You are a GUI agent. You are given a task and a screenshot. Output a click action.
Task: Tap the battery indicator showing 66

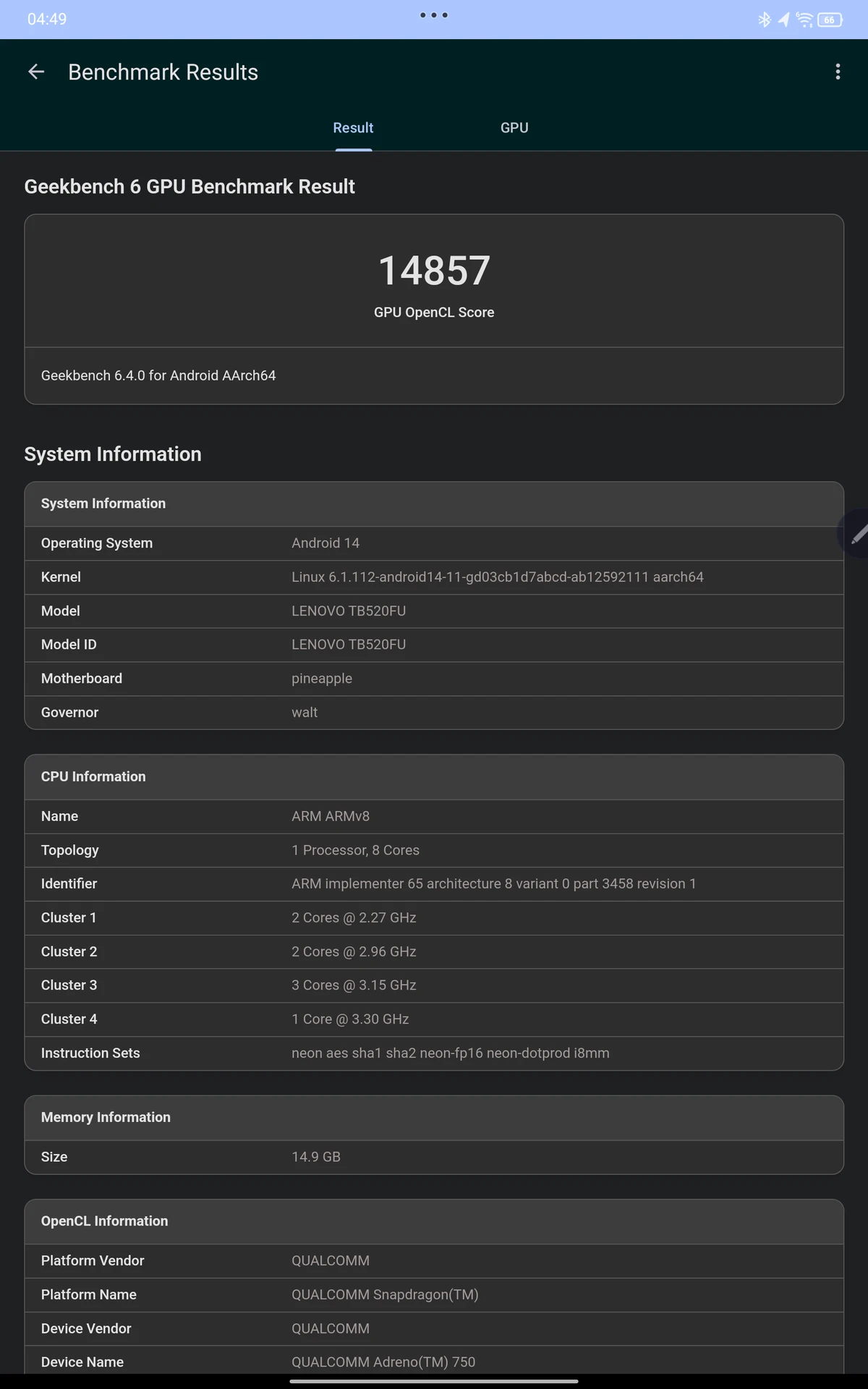pos(830,20)
